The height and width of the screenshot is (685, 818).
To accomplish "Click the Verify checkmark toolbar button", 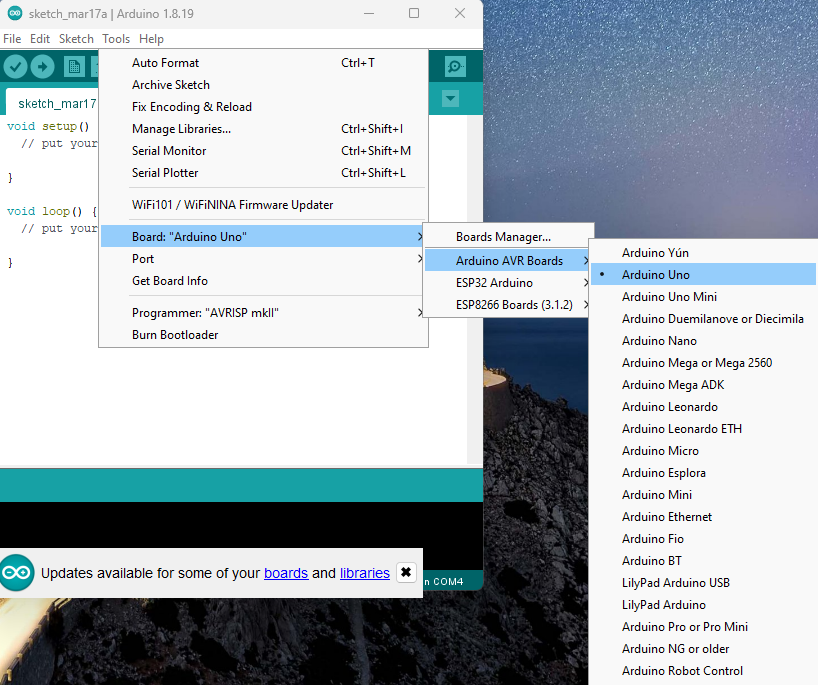I will (16, 67).
